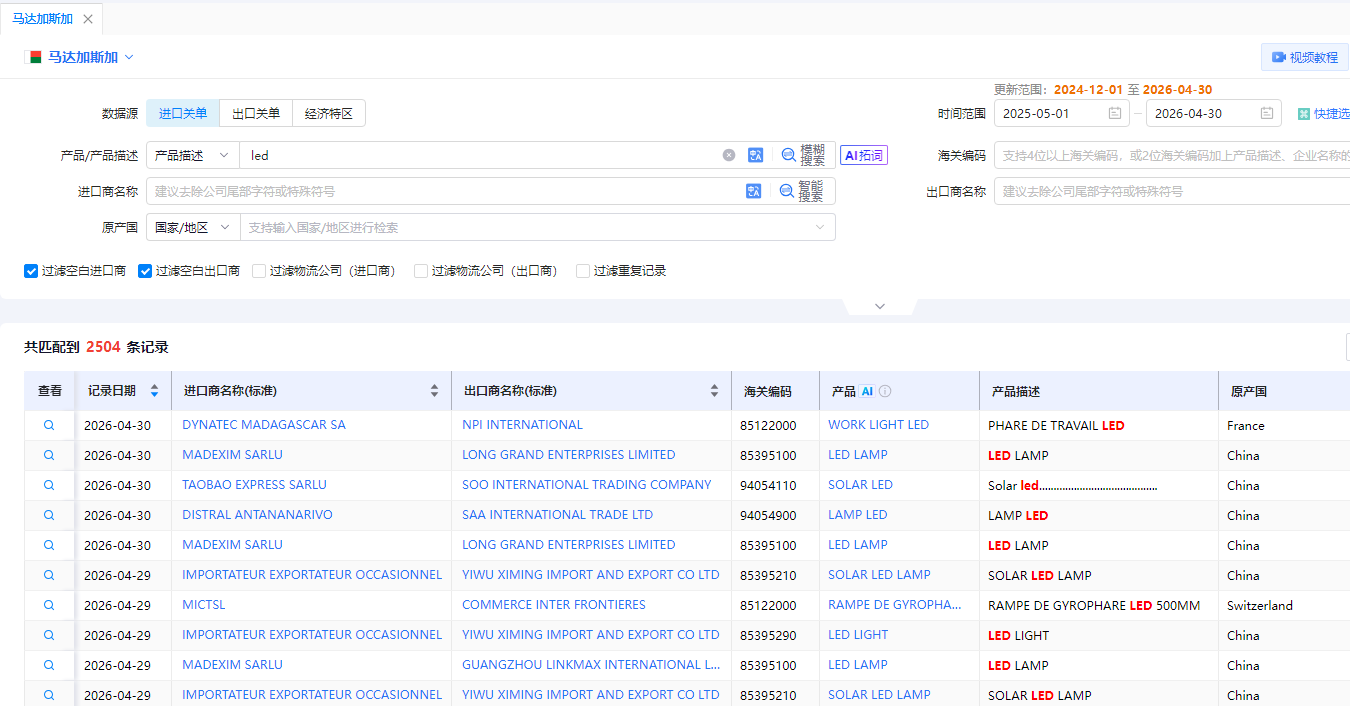This screenshot has height=706, width=1350.
Task: Select 进口关单 data source tab
Action: pyautogui.click(x=183, y=113)
